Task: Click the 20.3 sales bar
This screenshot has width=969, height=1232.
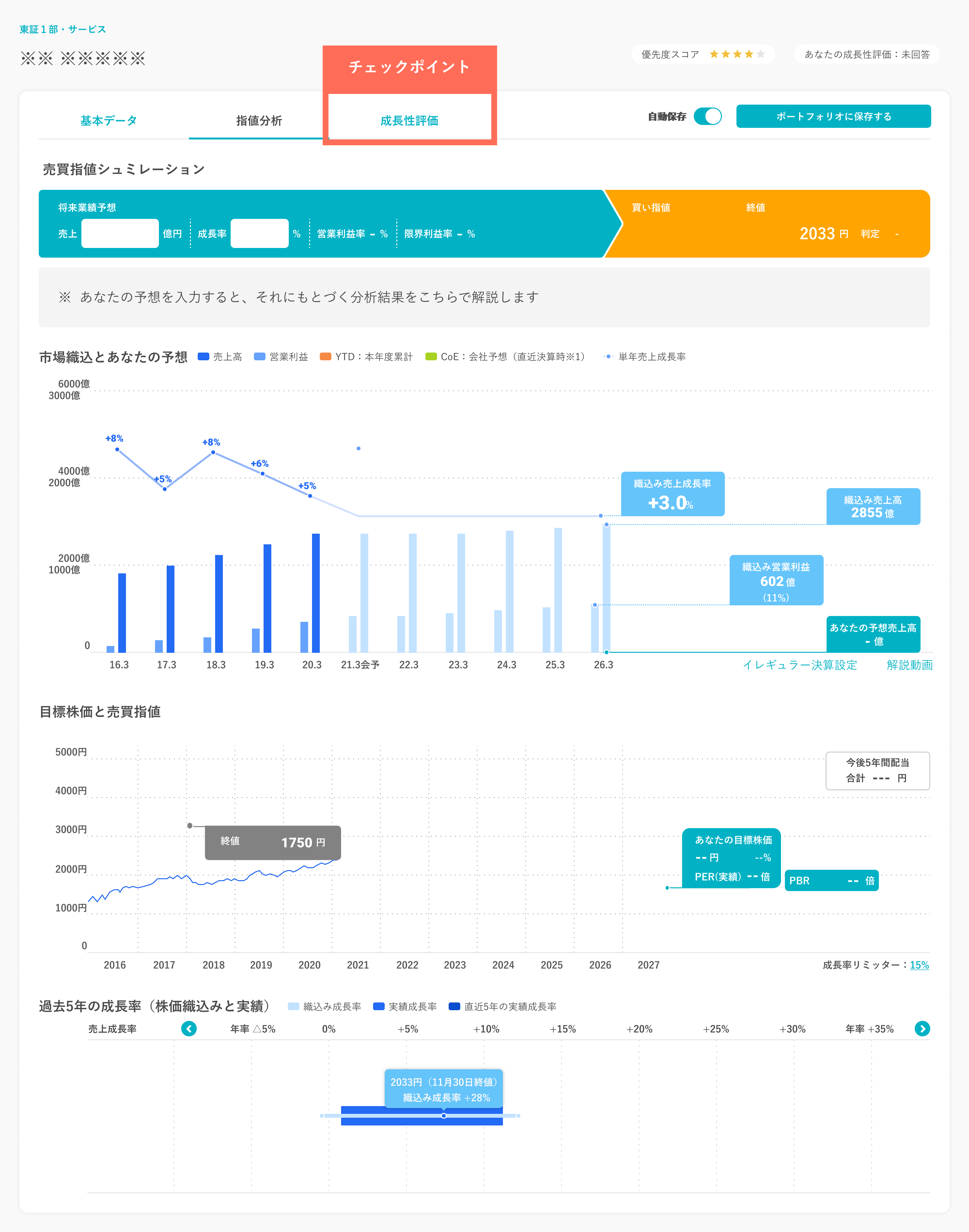Action: coord(316,593)
